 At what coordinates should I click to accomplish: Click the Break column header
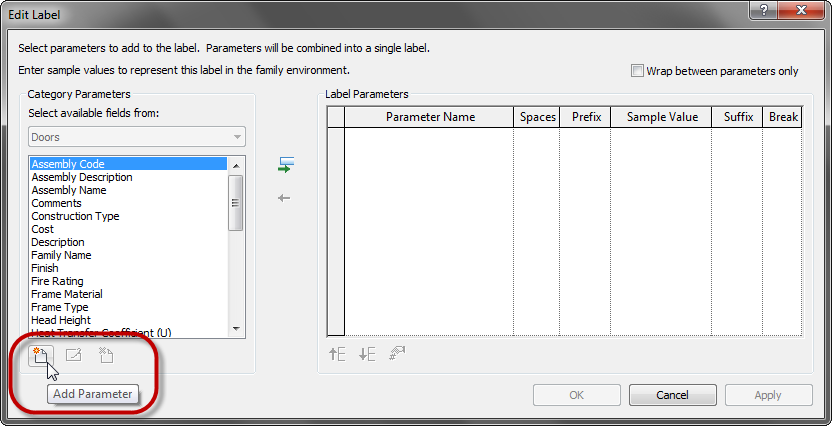(x=783, y=117)
